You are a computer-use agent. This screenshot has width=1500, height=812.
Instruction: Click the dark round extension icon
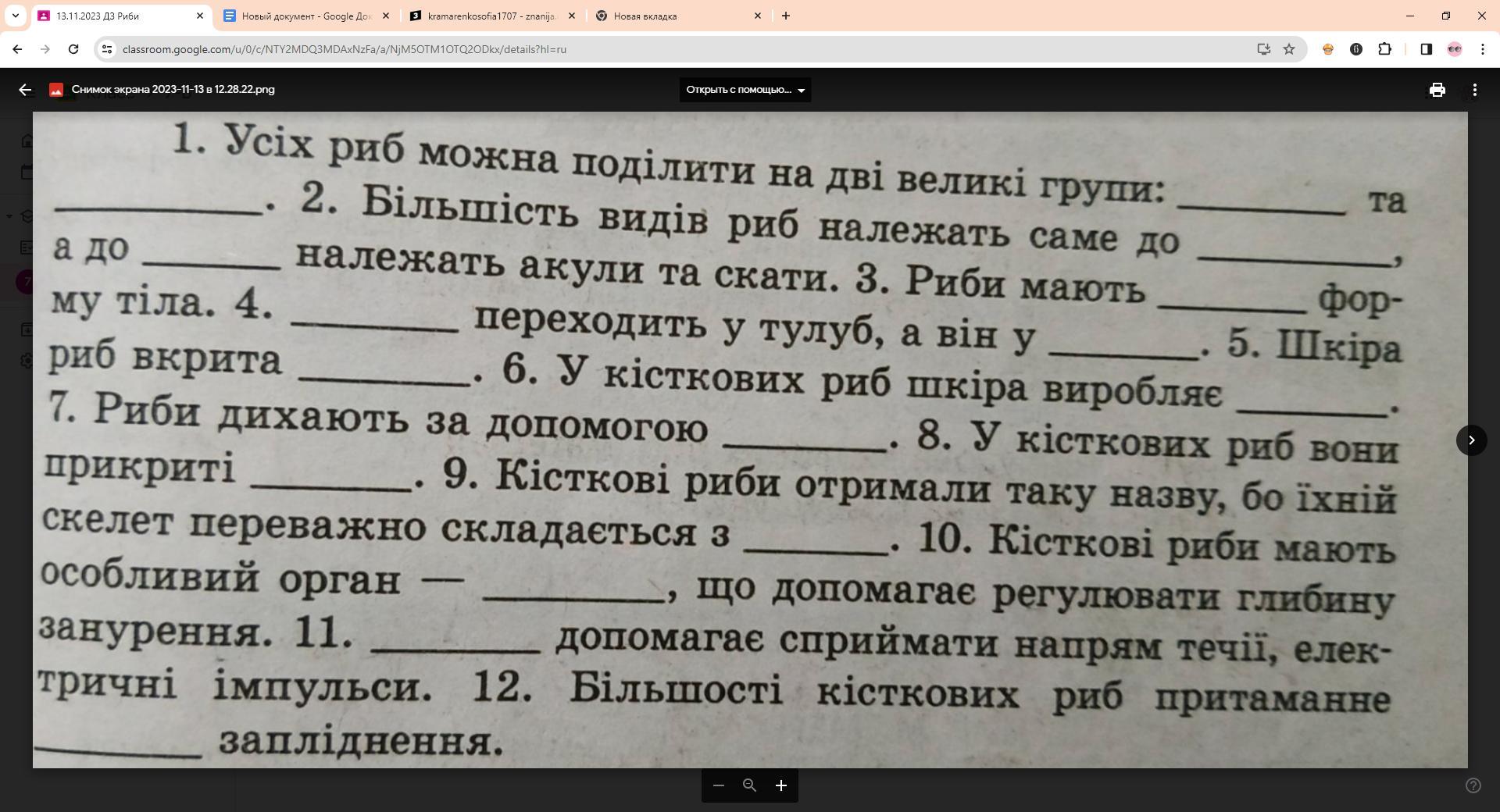pyautogui.click(x=1356, y=49)
